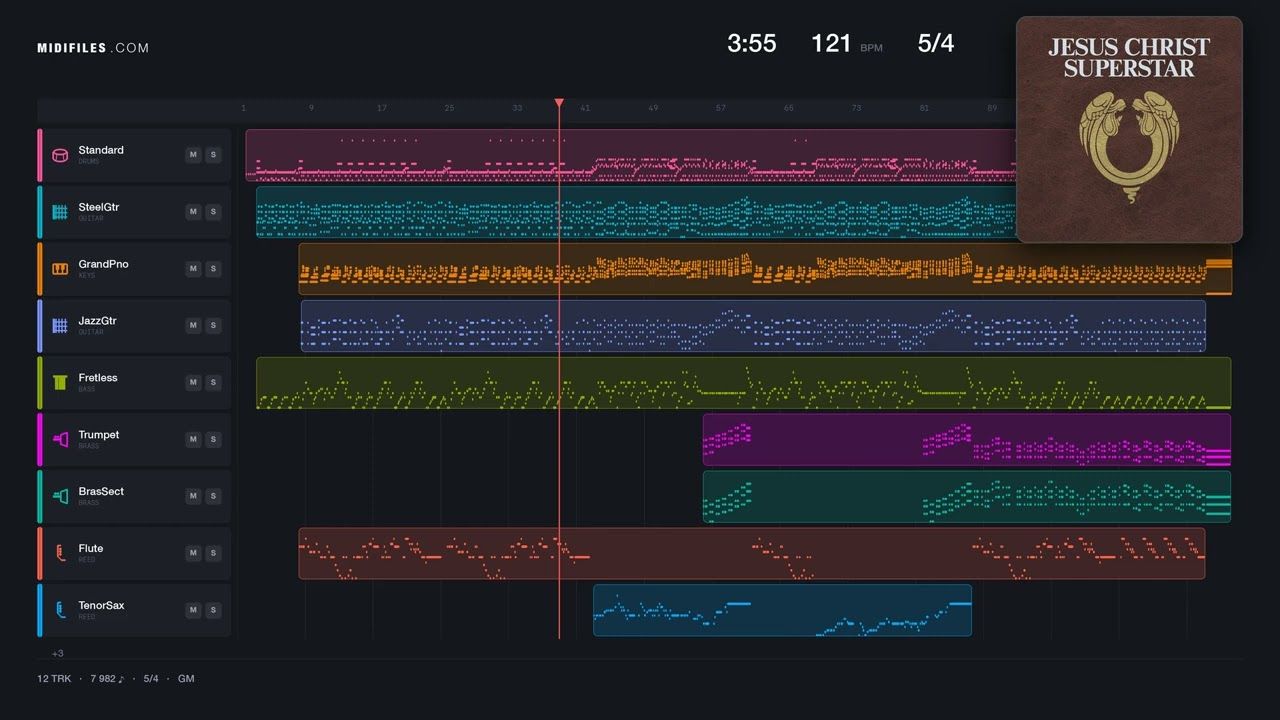Click the JazzGtr guitar track icon
This screenshot has height=720, width=1280.
[x=60, y=326]
